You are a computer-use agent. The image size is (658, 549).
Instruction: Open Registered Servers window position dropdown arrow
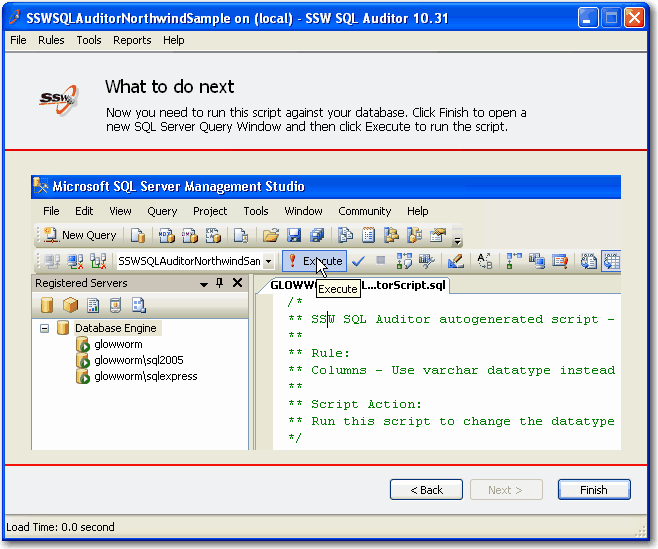point(204,284)
